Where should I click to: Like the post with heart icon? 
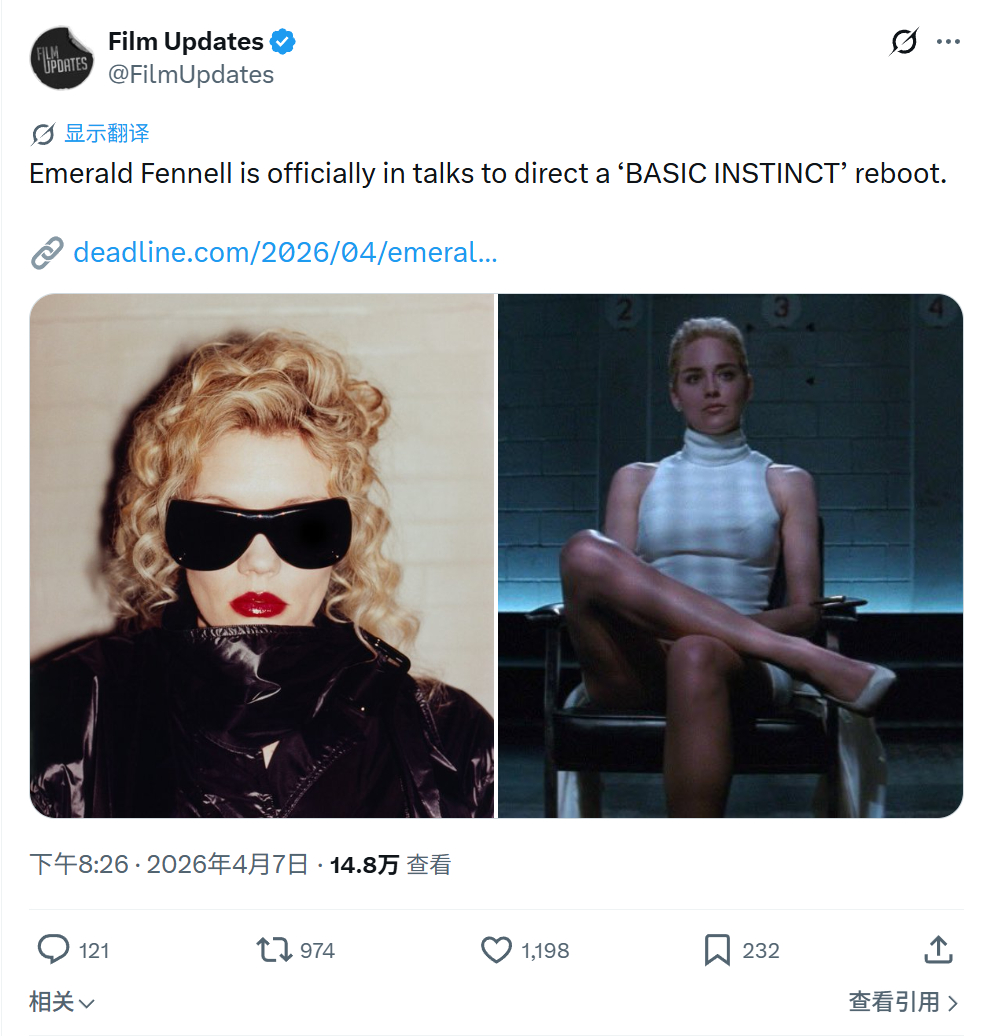click(x=496, y=950)
